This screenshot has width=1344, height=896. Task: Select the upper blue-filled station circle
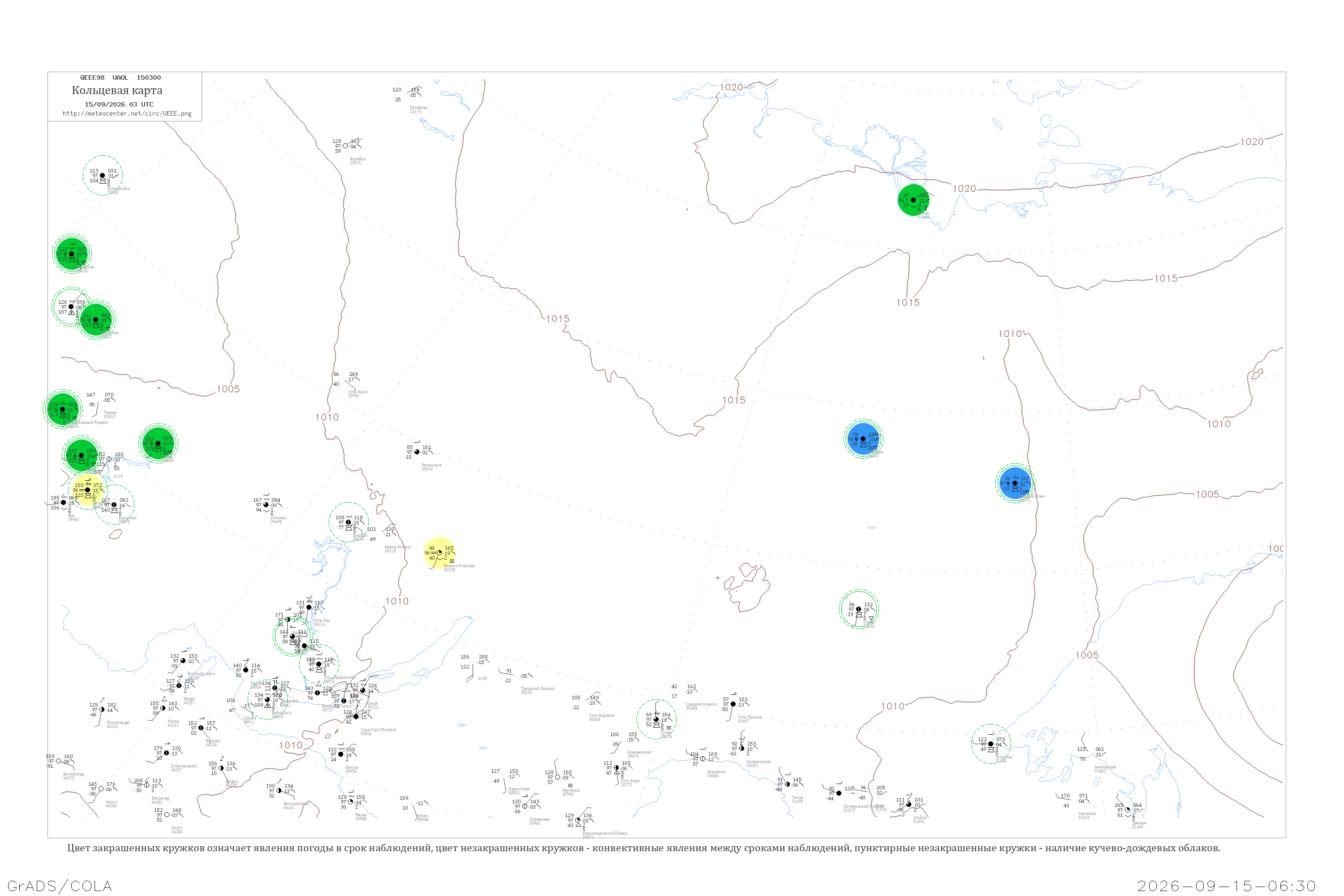pyautogui.click(x=863, y=439)
